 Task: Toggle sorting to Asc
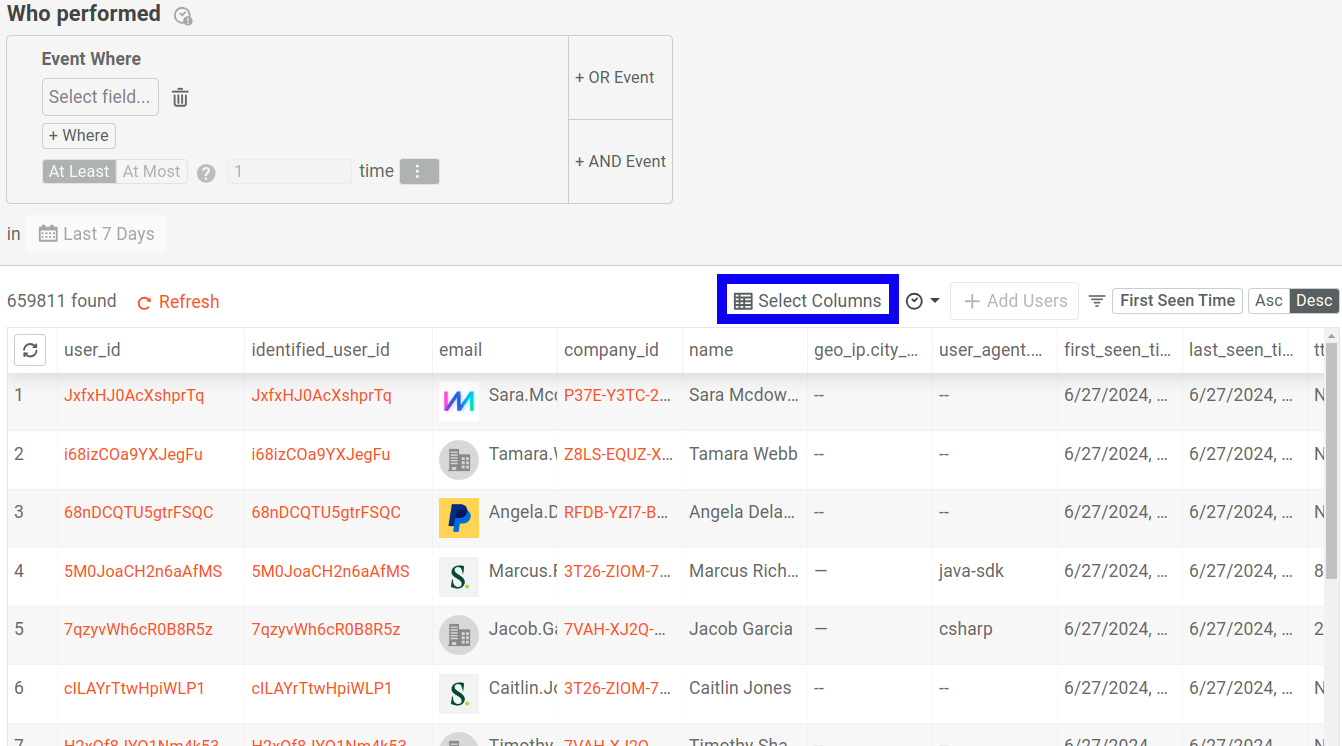point(1268,300)
